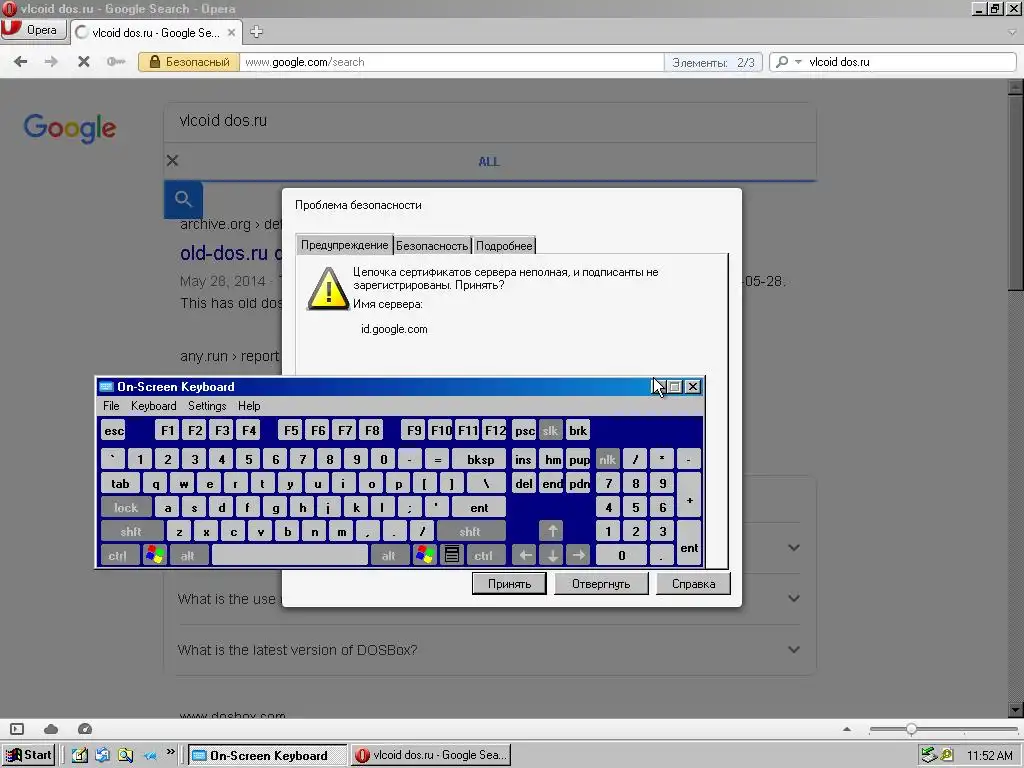Click the Opera Link cloud icon
The image size is (1024, 768).
(x=51, y=729)
